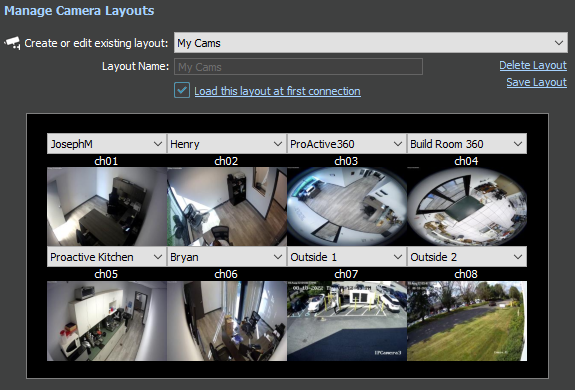Screen dimensions: 575x390
Task: Select the ch03 fisheye camera preview
Action: (x=347, y=206)
